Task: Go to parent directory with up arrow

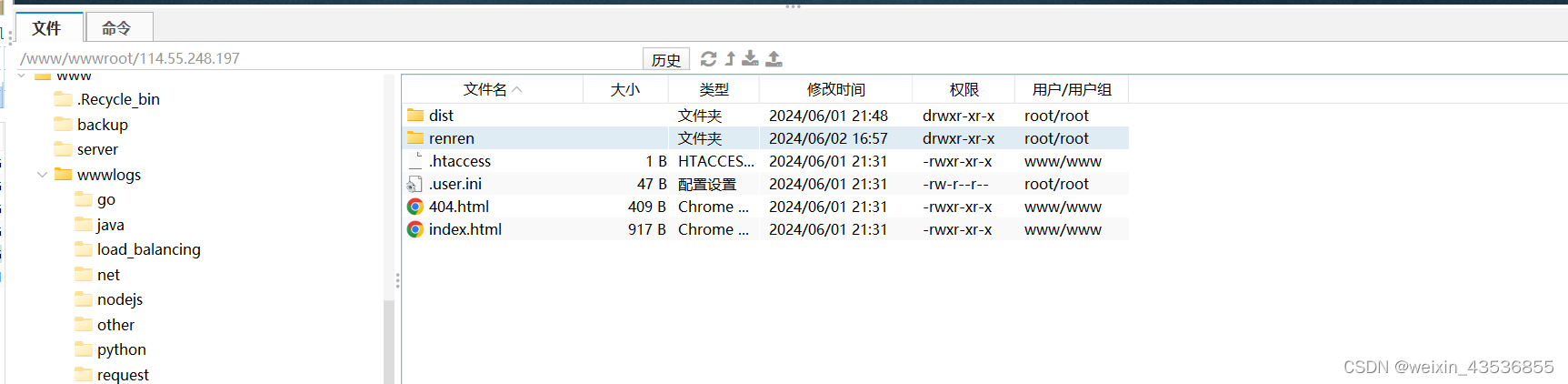Action: point(730,59)
